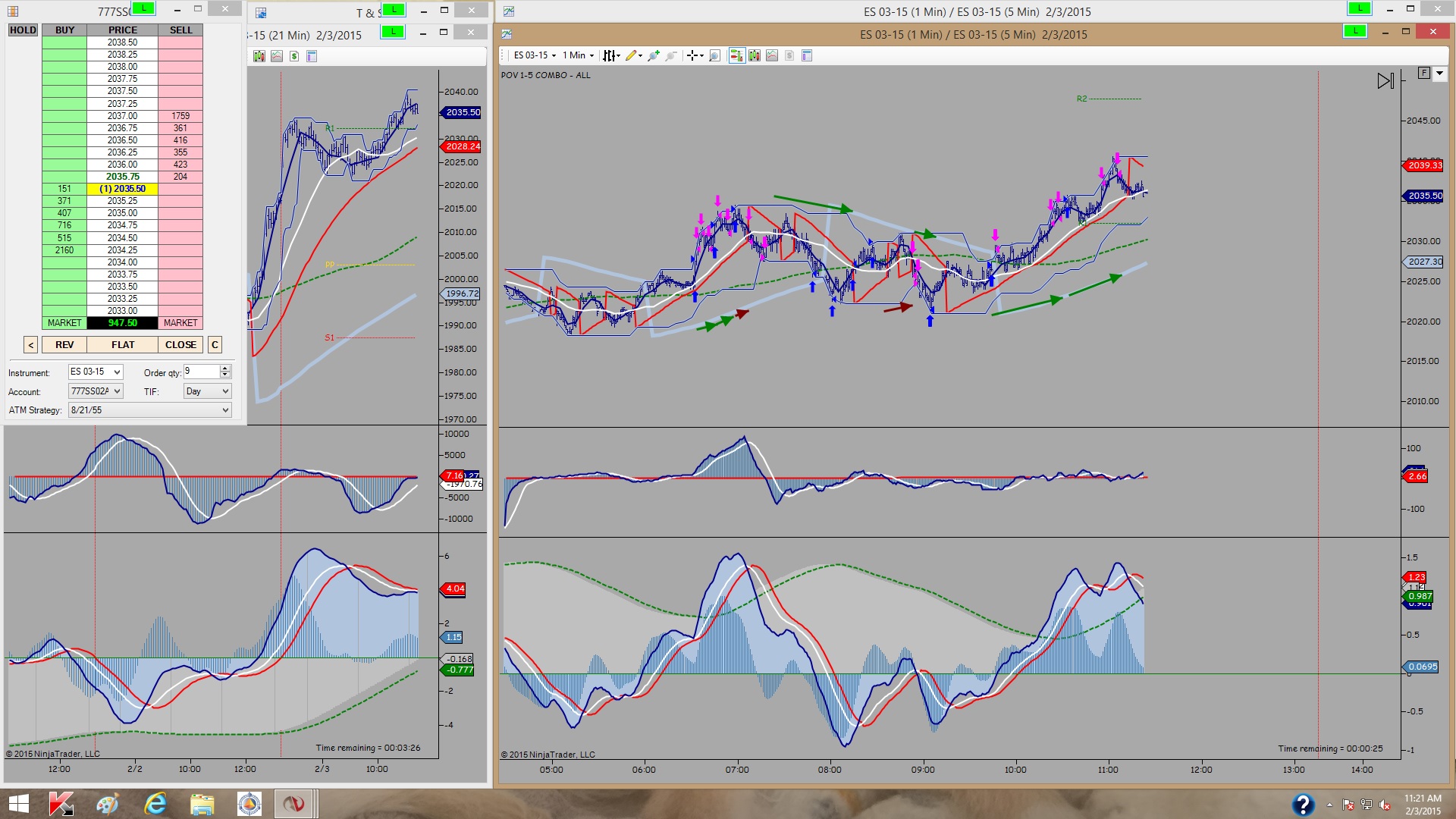1456x819 pixels.
Task: Click the 2036.00 sell cell in price ladder
Action: point(180,165)
